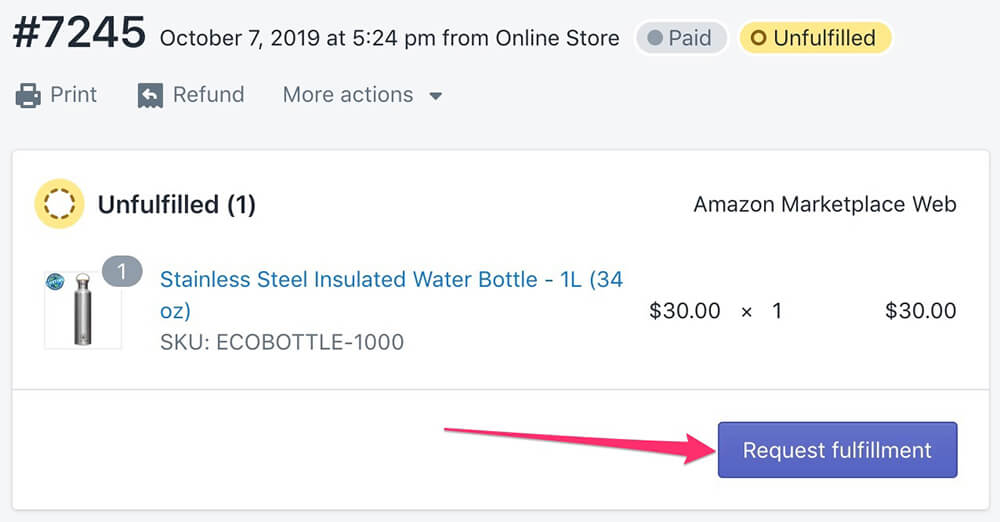
Task: Click the More actions menu label
Action: [347, 95]
